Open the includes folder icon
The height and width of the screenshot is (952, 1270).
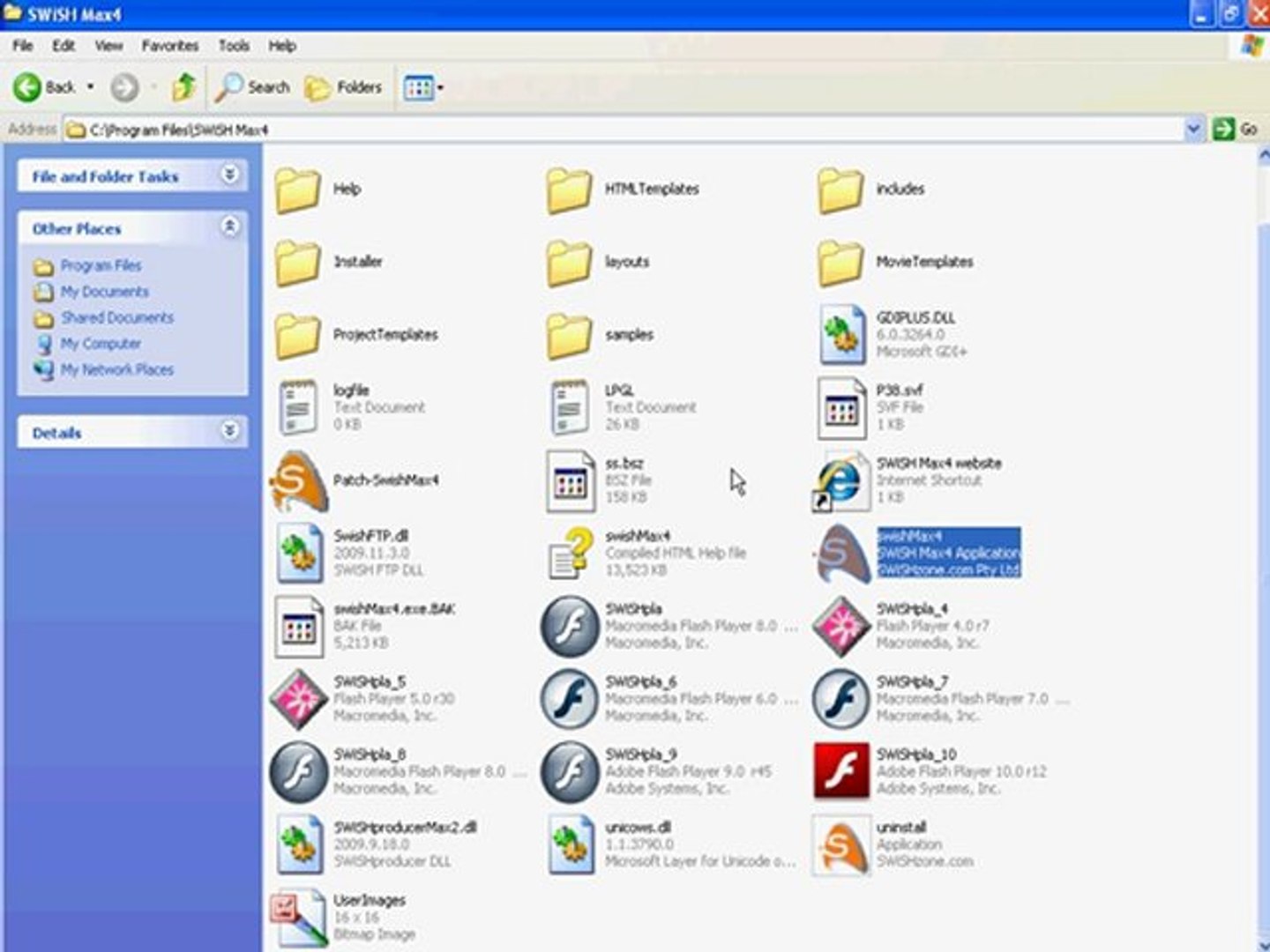click(x=840, y=189)
